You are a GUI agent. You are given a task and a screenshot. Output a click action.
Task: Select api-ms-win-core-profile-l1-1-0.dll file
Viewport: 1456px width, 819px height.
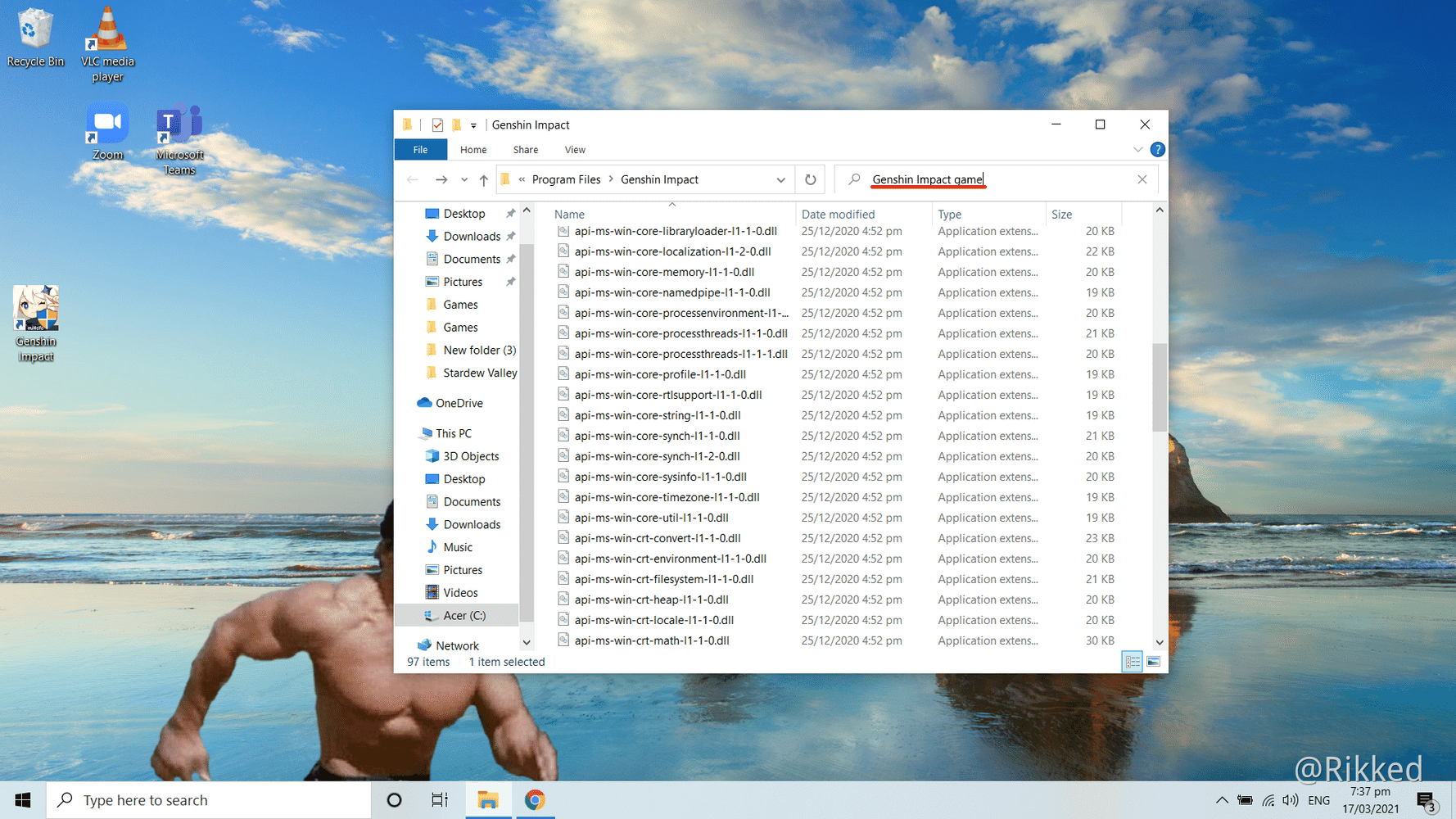tap(660, 375)
